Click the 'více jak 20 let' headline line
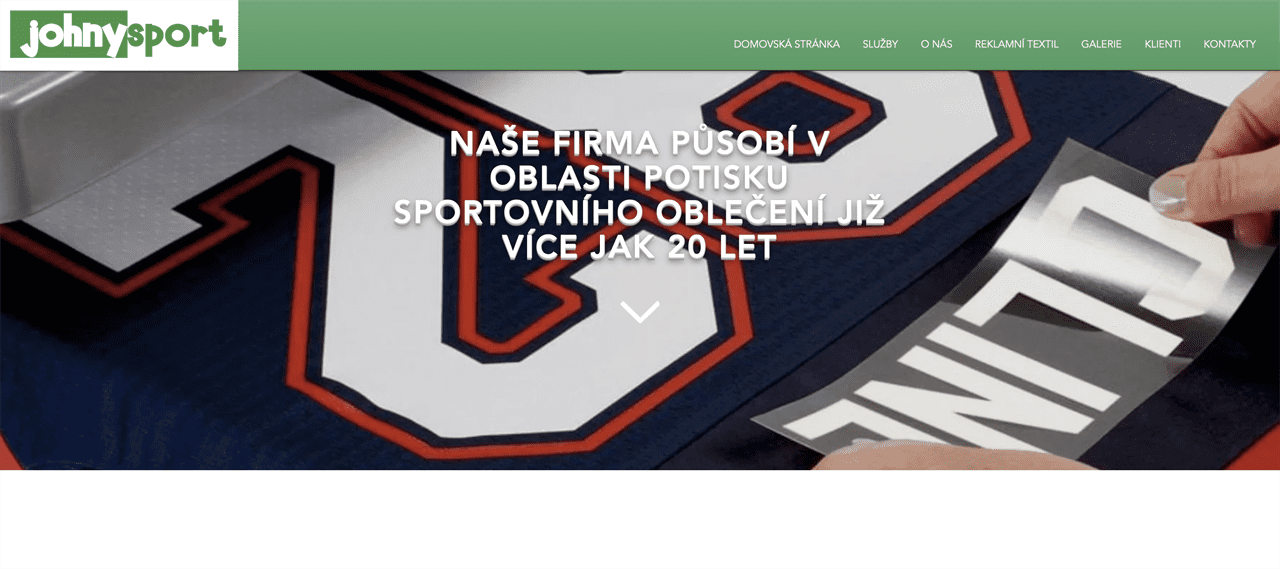 click(640, 248)
